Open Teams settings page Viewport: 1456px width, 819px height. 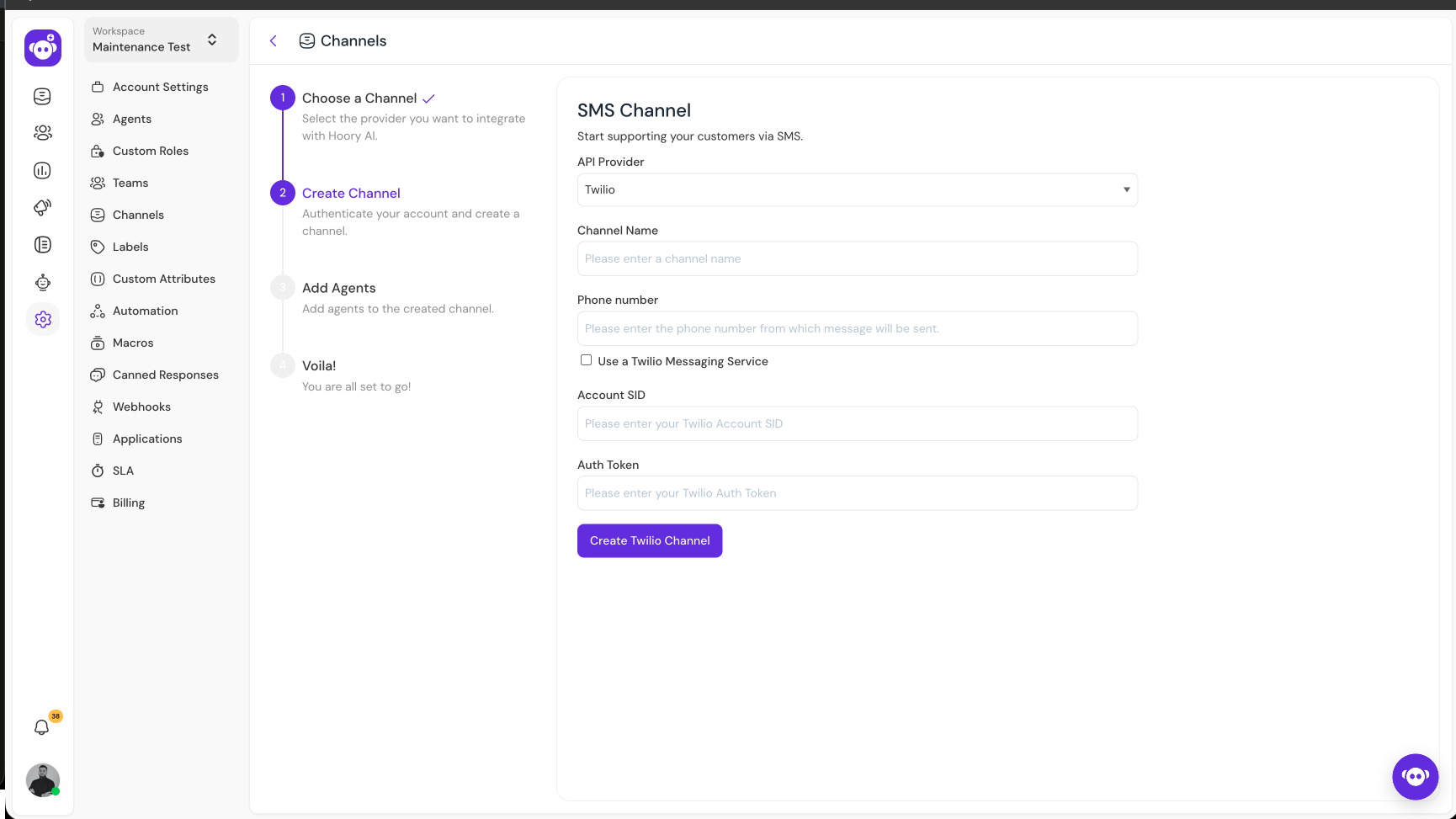point(130,183)
